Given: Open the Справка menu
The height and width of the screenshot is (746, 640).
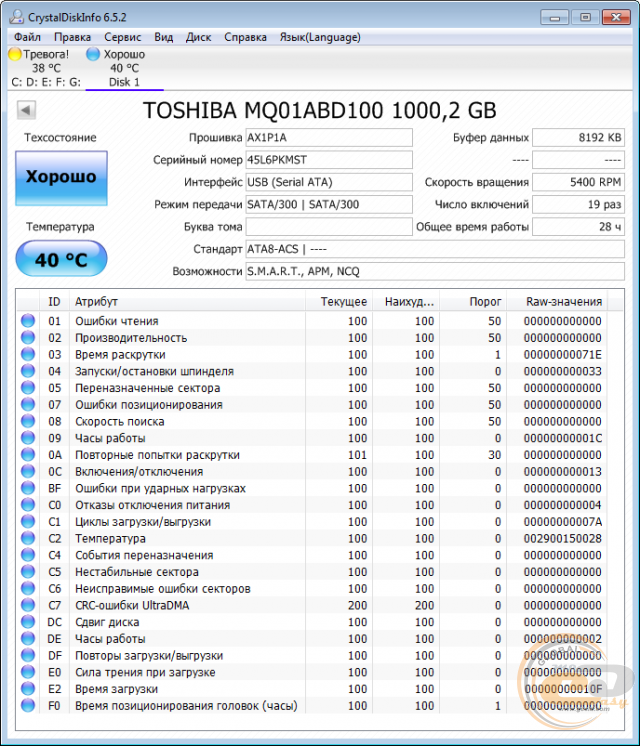Looking at the screenshot, I should [x=246, y=37].
